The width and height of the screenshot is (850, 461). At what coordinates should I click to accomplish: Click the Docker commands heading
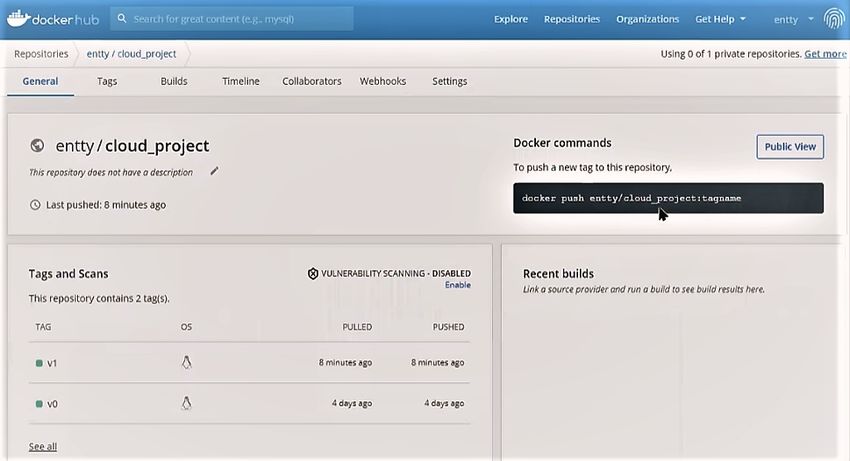click(x=562, y=143)
